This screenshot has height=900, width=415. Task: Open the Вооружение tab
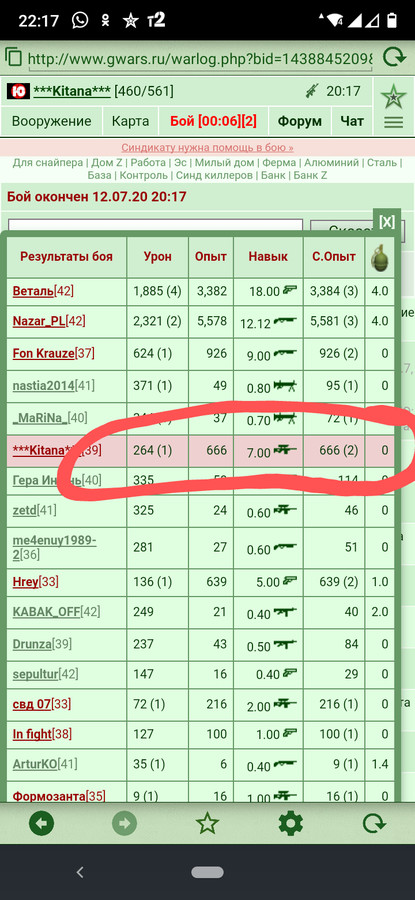(52, 121)
